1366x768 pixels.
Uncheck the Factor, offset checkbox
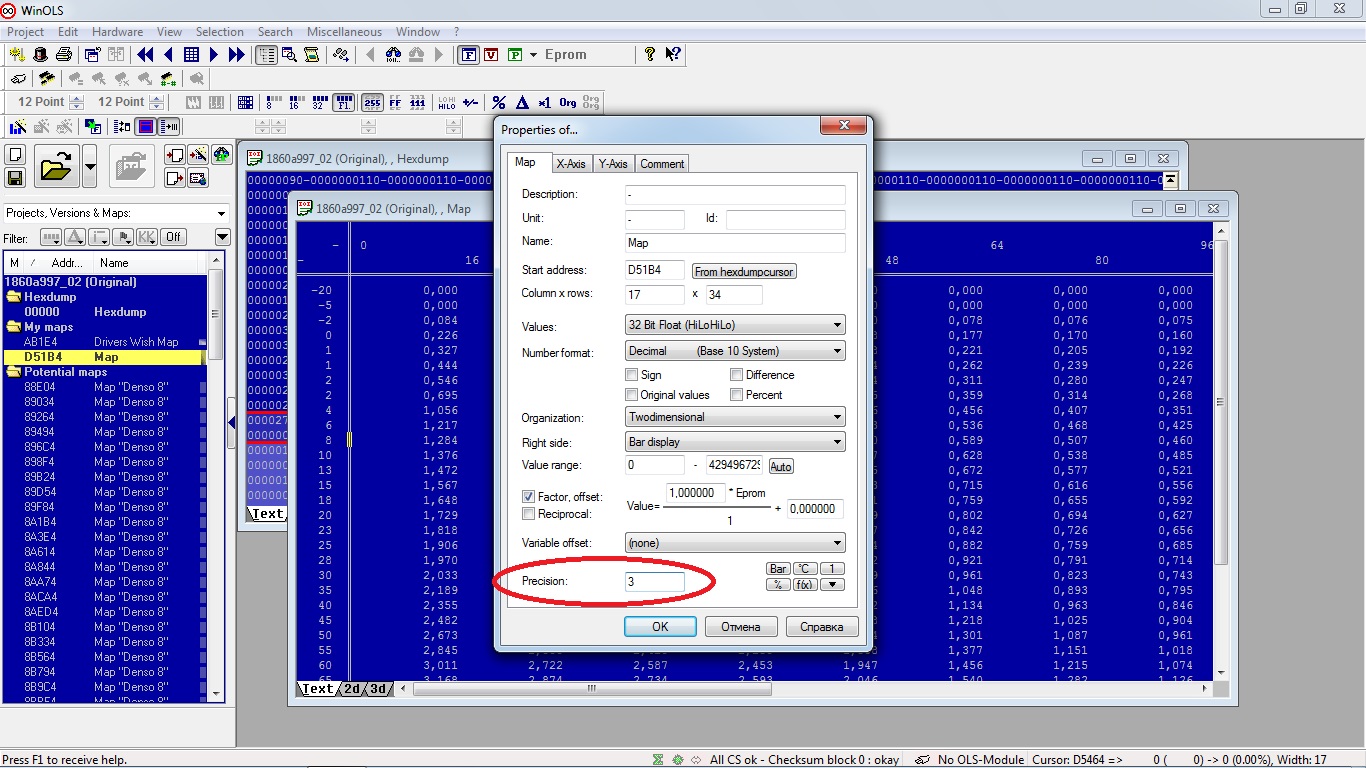529,497
